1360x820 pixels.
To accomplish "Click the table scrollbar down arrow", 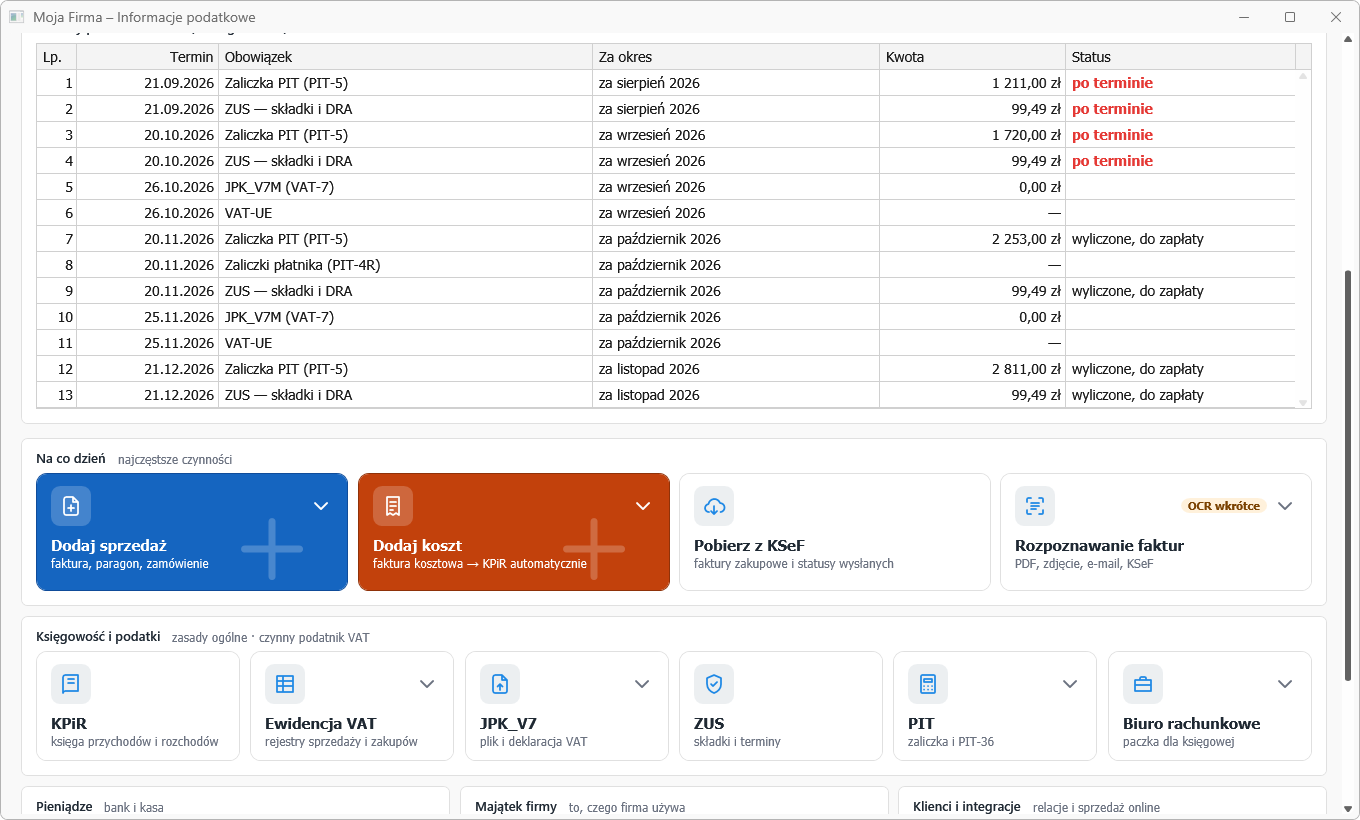I will click(1303, 402).
